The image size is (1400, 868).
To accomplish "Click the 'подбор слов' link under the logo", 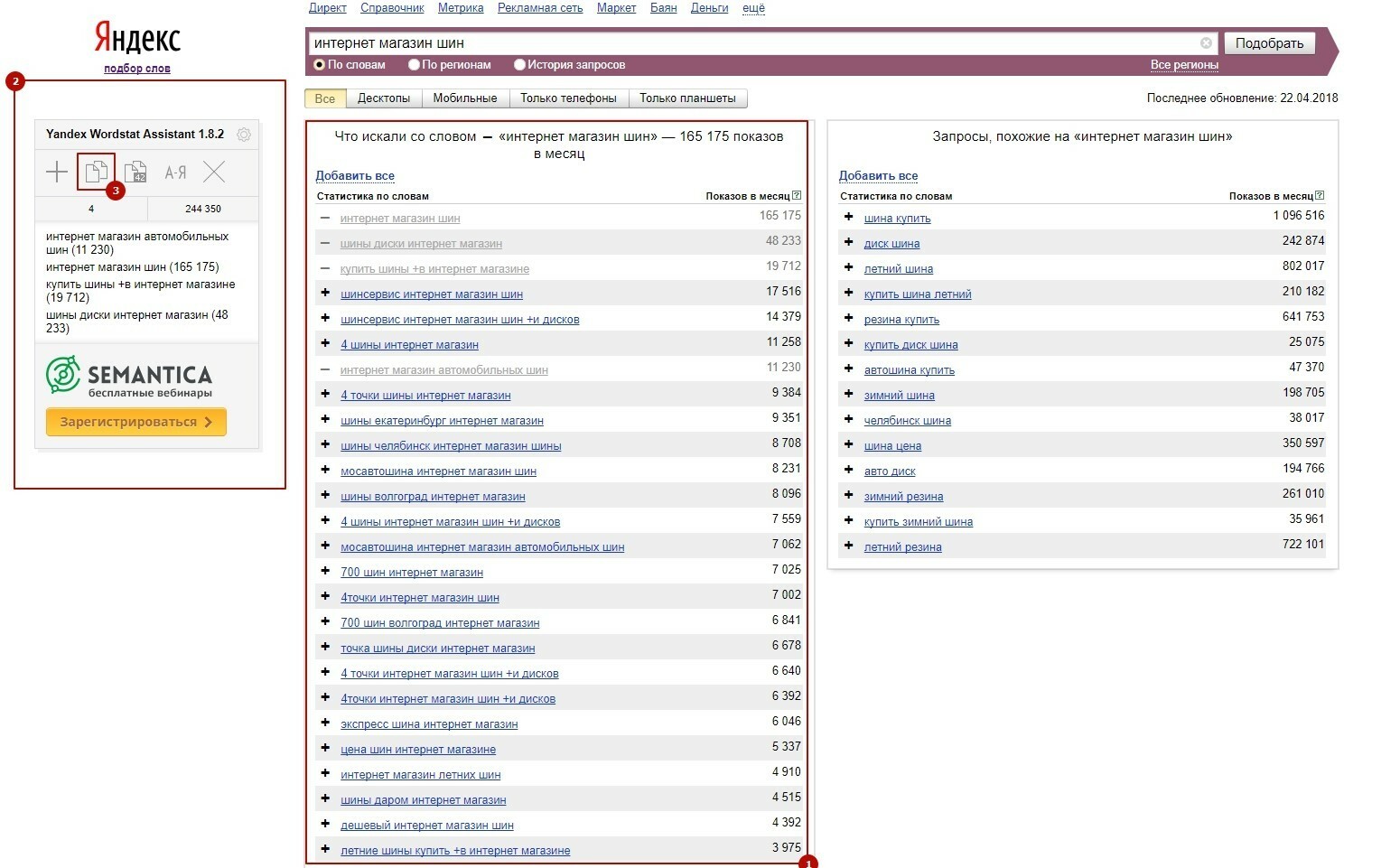I will (x=137, y=69).
